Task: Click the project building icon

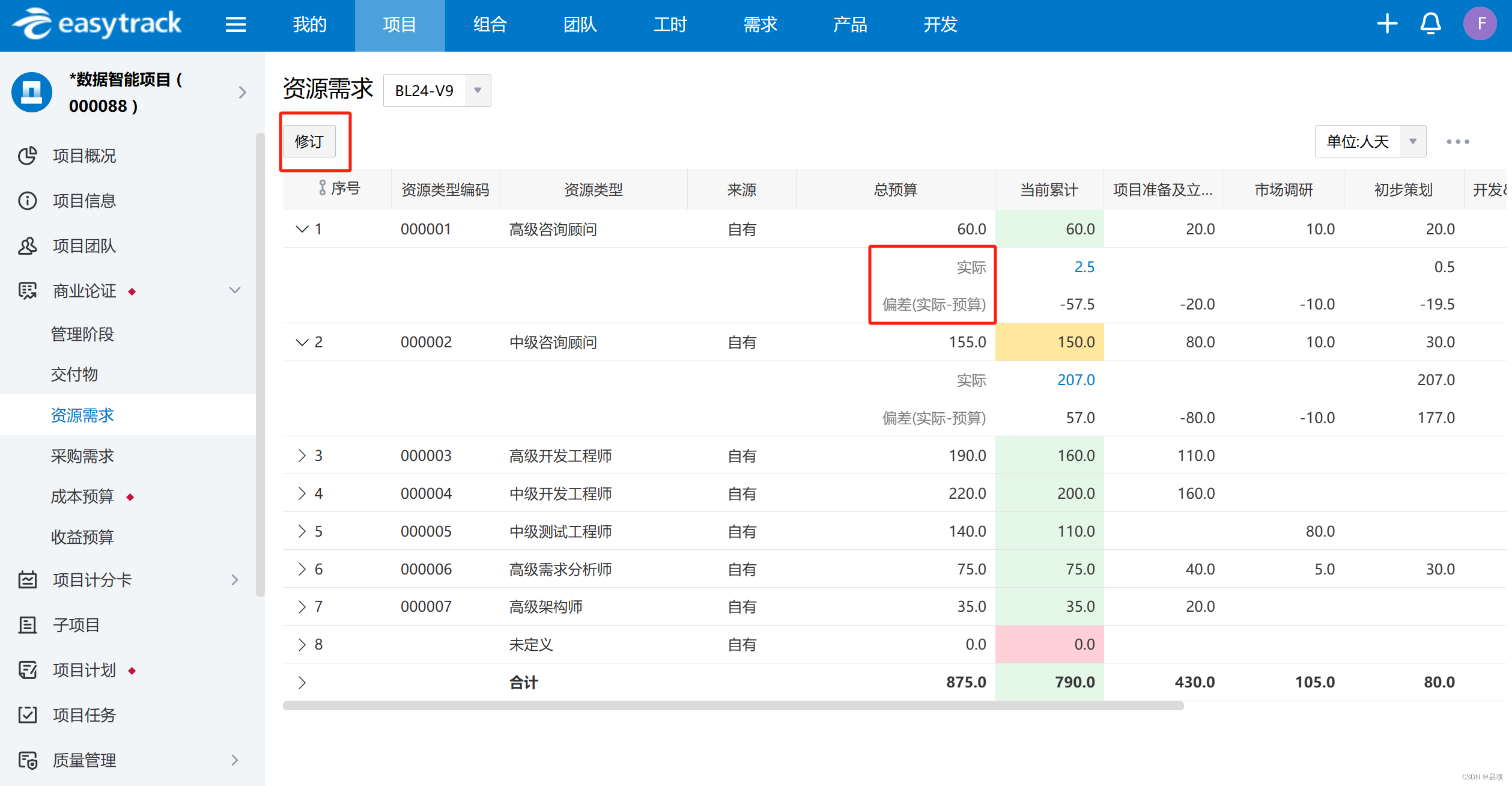Action: click(x=32, y=92)
